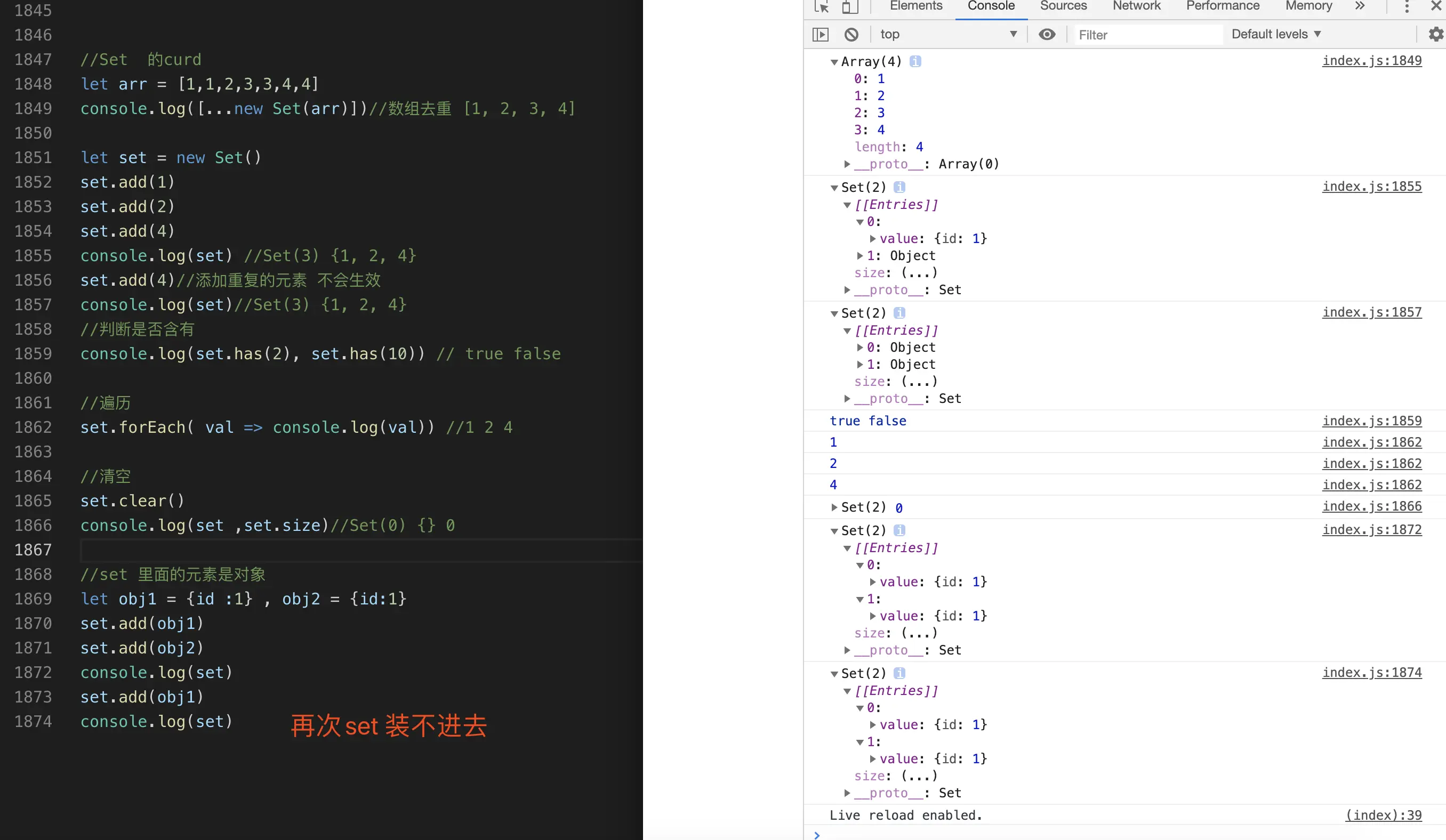The width and height of the screenshot is (1446, 840).
Task: Select the Console tab
Action: pos(991,6)
